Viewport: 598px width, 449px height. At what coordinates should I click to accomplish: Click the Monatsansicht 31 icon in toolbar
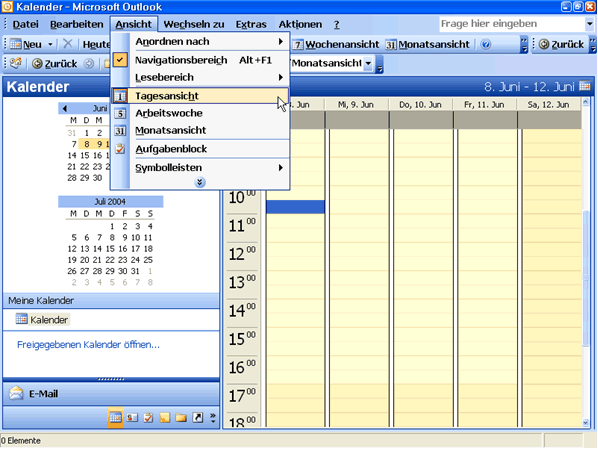point(391,45)
